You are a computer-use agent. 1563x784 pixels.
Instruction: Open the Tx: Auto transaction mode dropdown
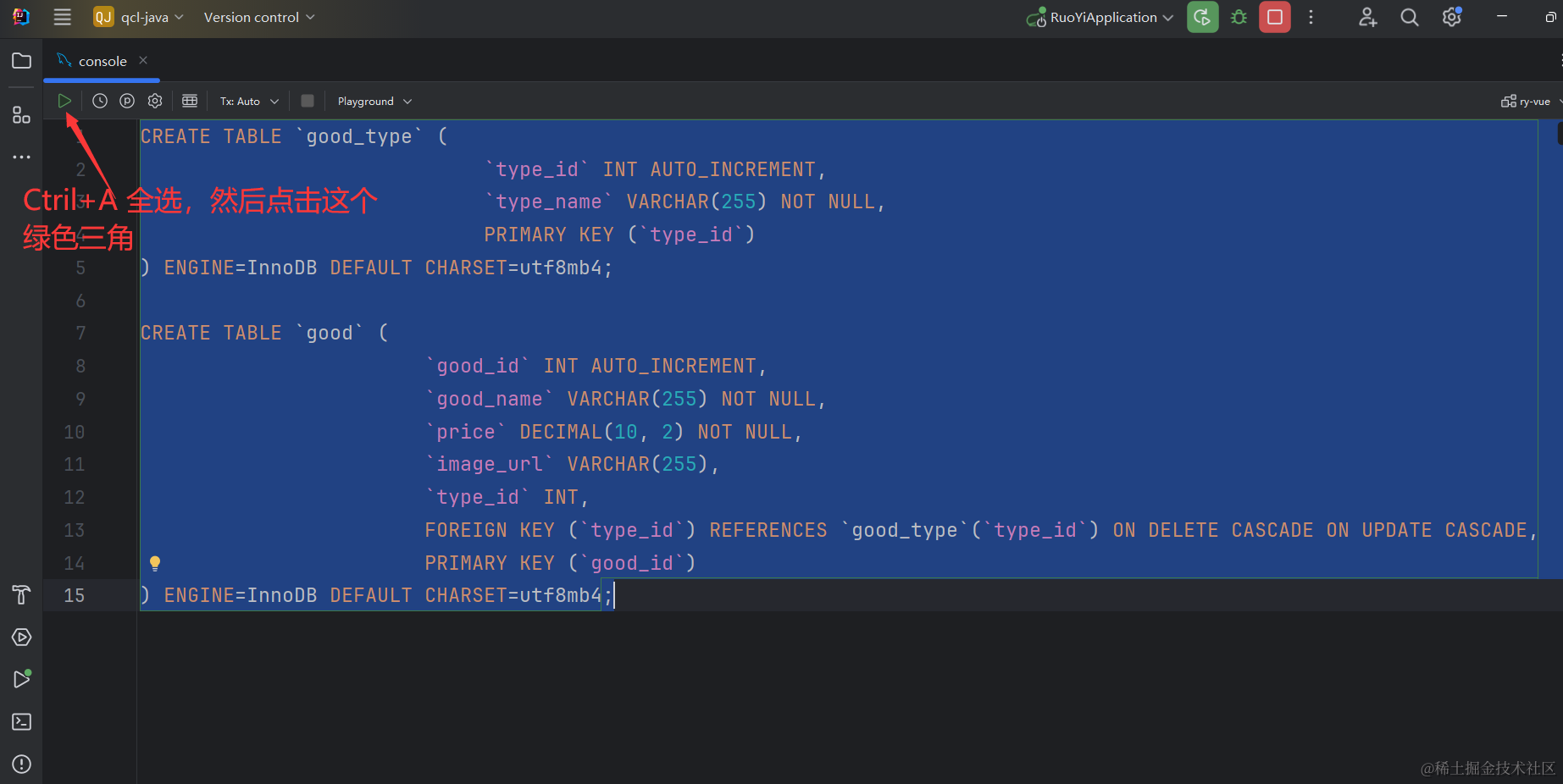tap(249, 101)
